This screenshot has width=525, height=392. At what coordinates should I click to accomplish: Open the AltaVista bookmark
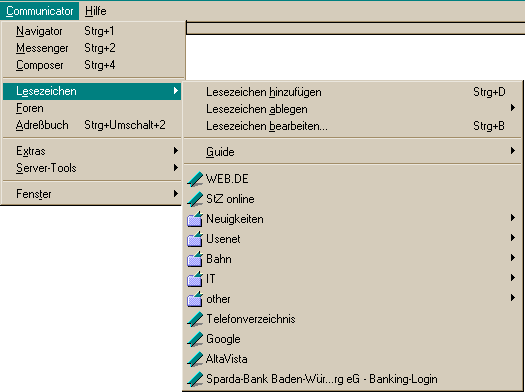pos(353,359)
